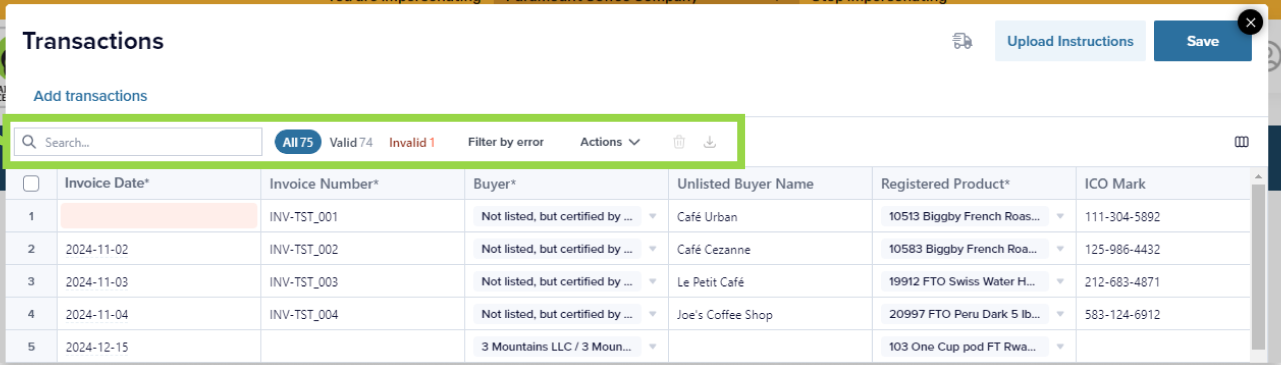1281x365 pixels.
Task: Expand the Actions dropdown
Action: [x=610, y=142]
